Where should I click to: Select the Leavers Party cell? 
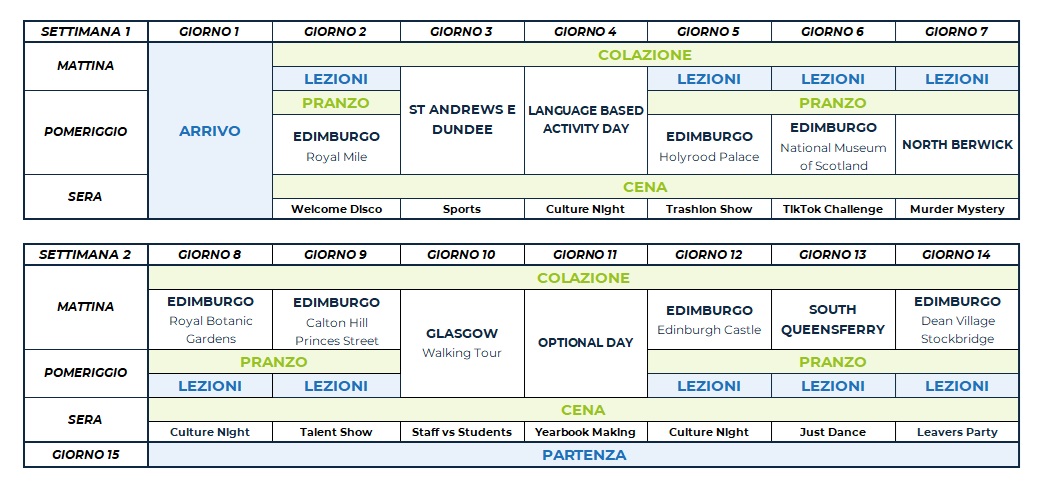pyautogui.click(x=957, y=432)
